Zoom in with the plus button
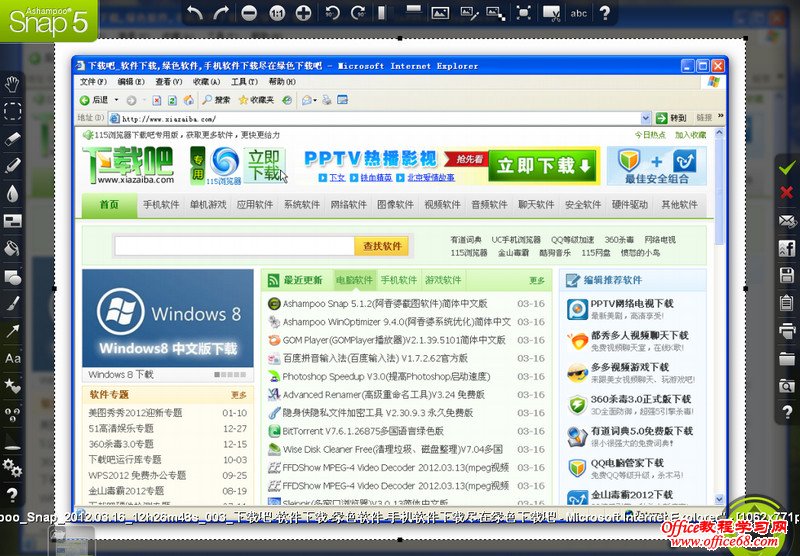800x556 pixels. pyautogui.click(x=303, y=13)
